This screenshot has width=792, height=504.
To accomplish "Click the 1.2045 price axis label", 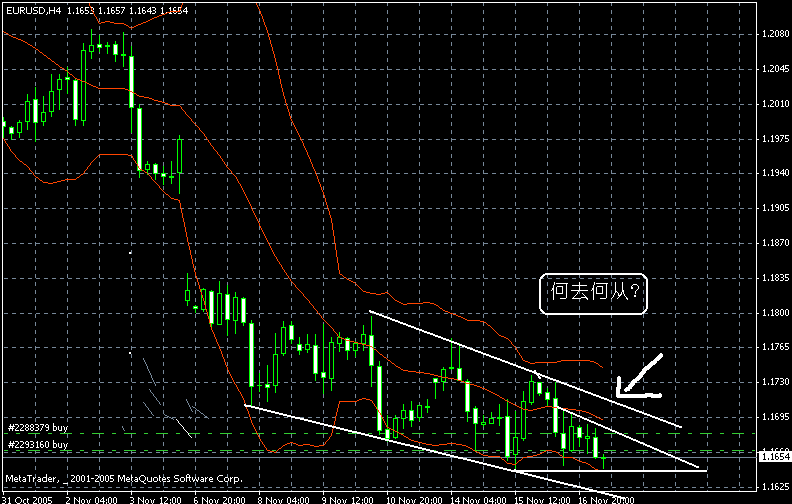I will pyautogui.click(x=775, y=69).
